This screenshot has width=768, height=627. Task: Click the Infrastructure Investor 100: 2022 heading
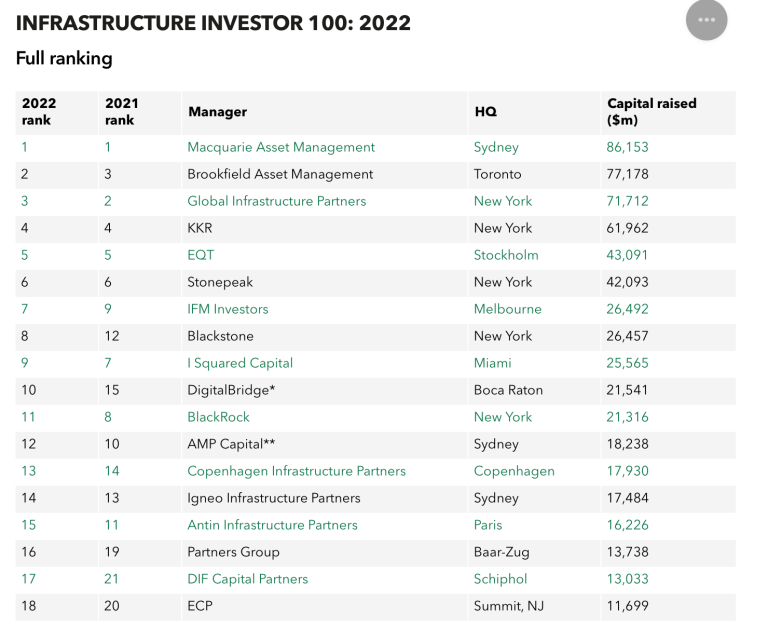point(213,23)
